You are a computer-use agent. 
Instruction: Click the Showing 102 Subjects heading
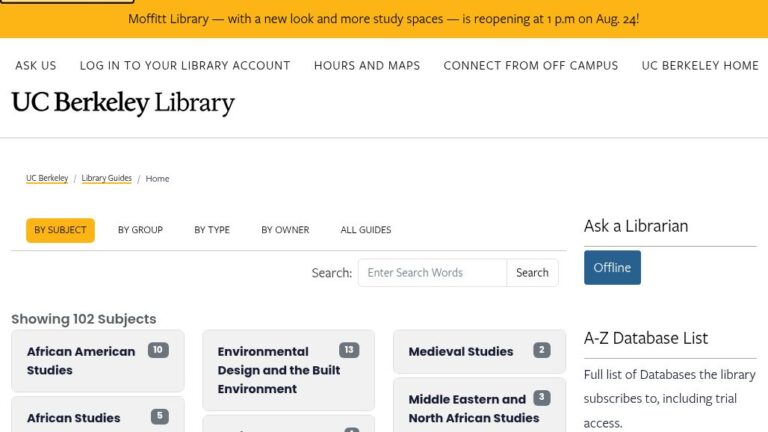pyautogui.click(x=84, y=319)
